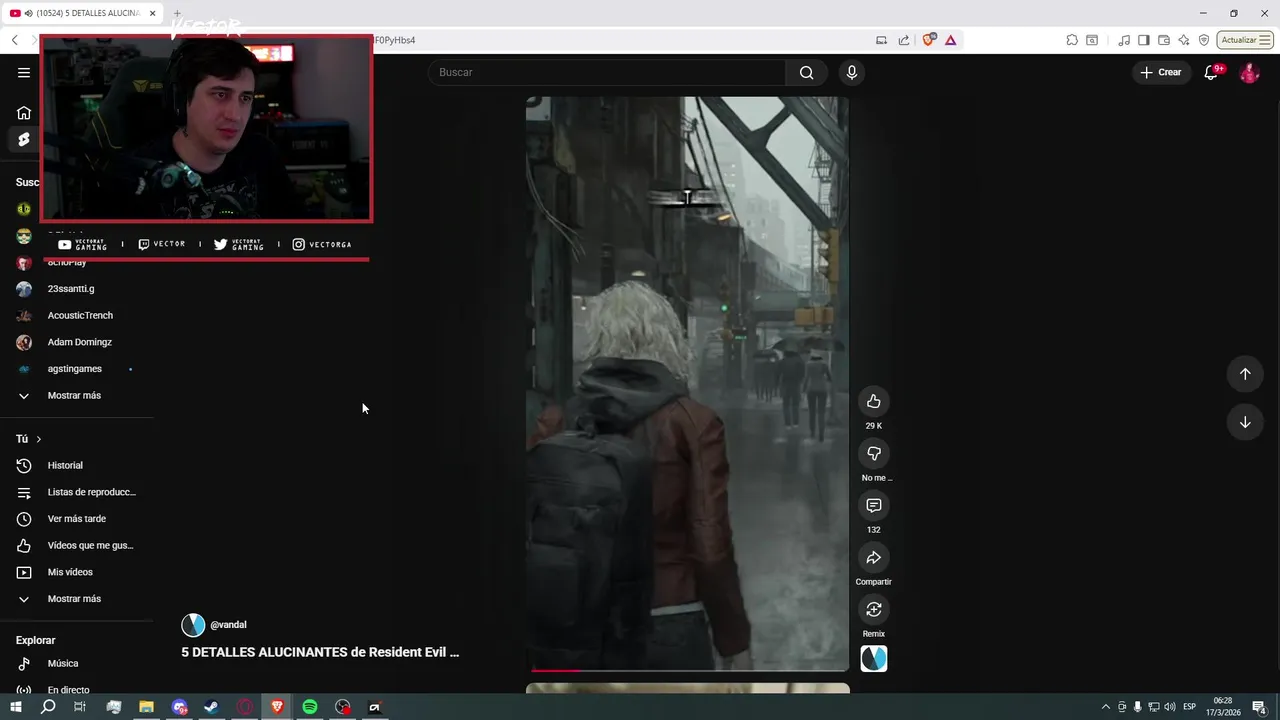This screenshot has height=720, width=1280.
Task: Open Brave VPN shield icon
Action: [1204, 40]
